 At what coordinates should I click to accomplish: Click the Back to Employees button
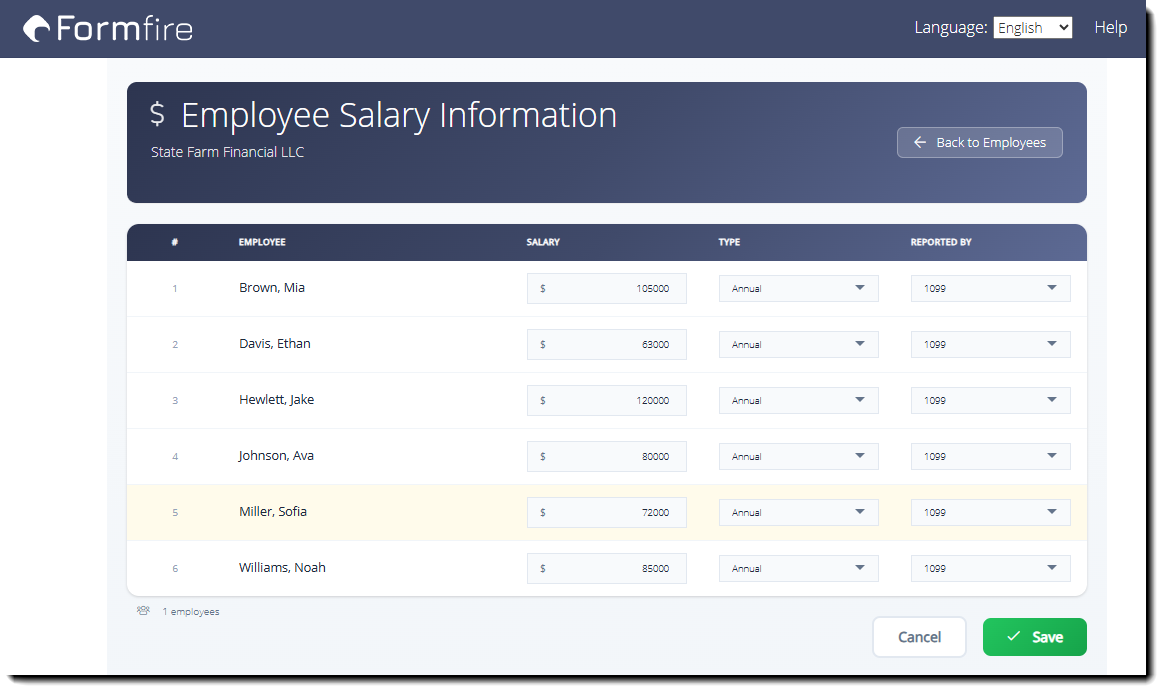[x=979, y=142]
